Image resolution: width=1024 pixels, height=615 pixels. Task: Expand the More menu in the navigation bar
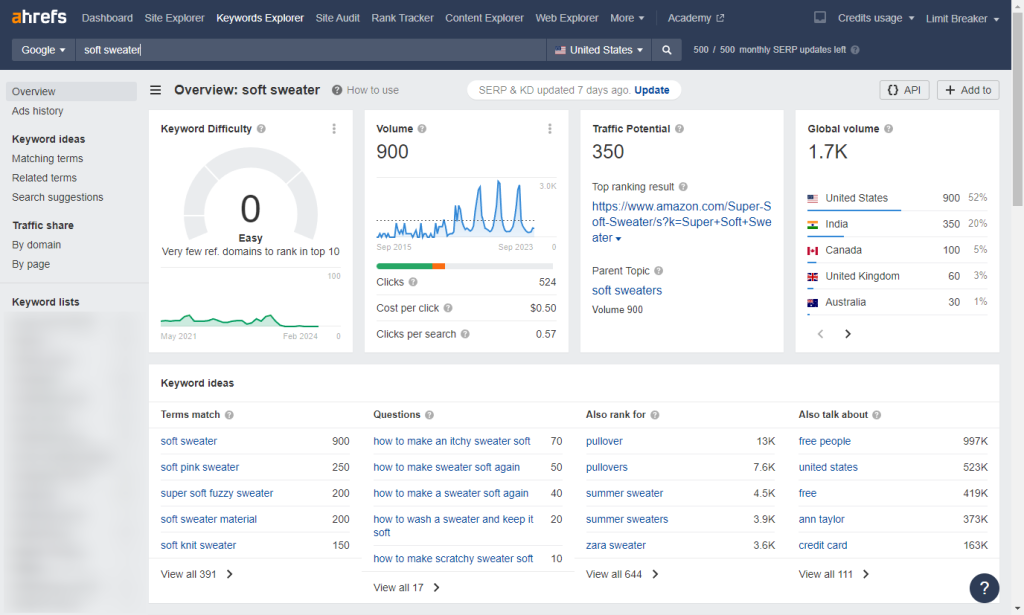tap(627, 17)
